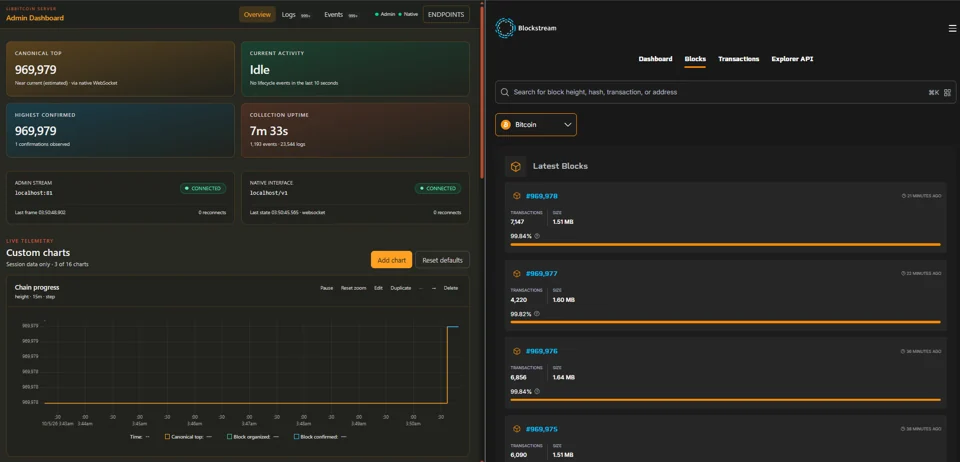Image resolution: width=960 pixels, height=462 pixels.
Task: Click the 1.60 MB size value
Action: pyautogui.click(x=563, y=300)
